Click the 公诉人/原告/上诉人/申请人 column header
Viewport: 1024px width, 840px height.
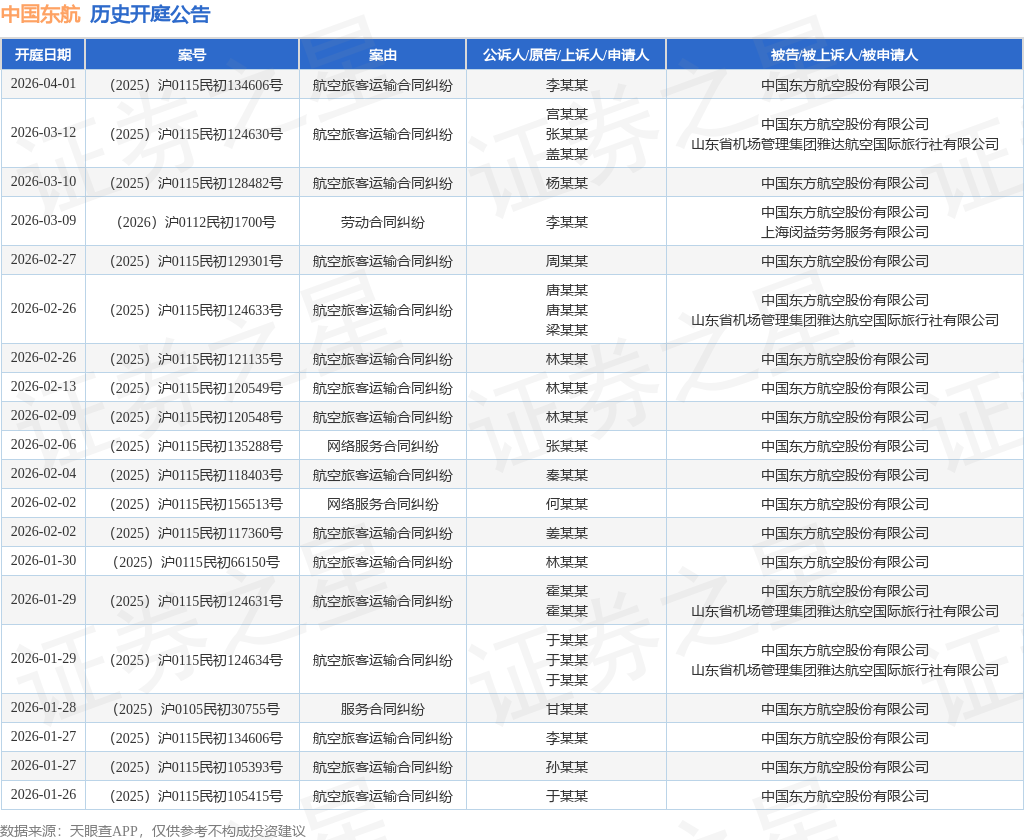coord(566,55)
